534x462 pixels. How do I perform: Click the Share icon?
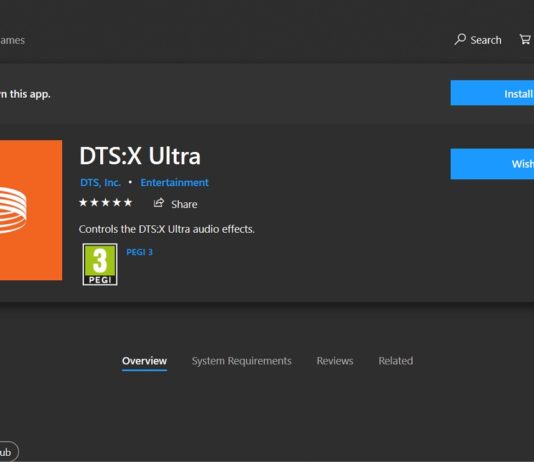[159, 203]
